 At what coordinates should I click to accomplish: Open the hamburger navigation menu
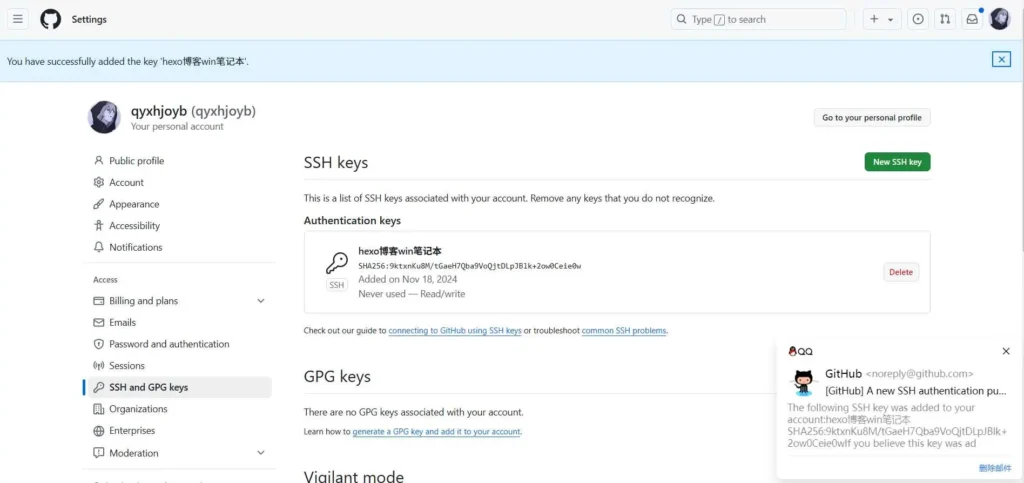[x=18, y=19]
